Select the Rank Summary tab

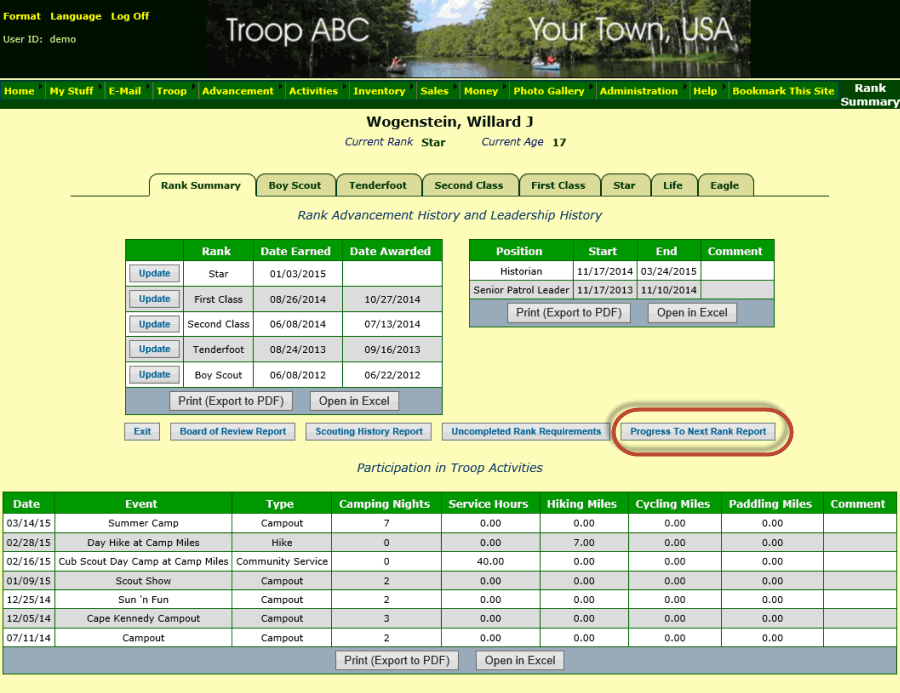tap(201, 185)
